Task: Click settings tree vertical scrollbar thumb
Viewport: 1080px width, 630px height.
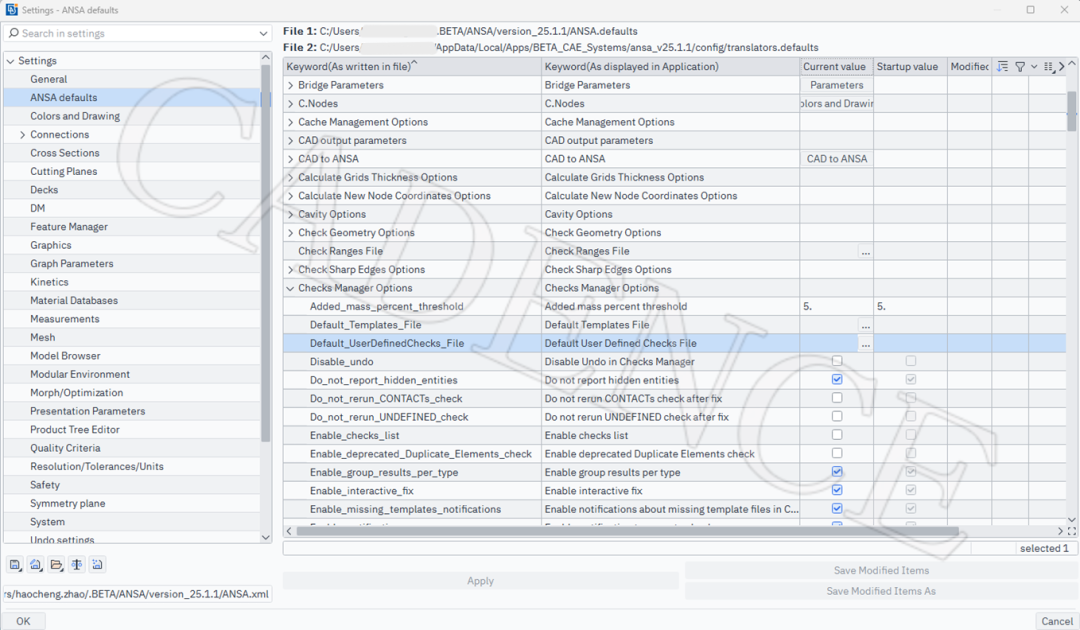Action: pos(266,253)
